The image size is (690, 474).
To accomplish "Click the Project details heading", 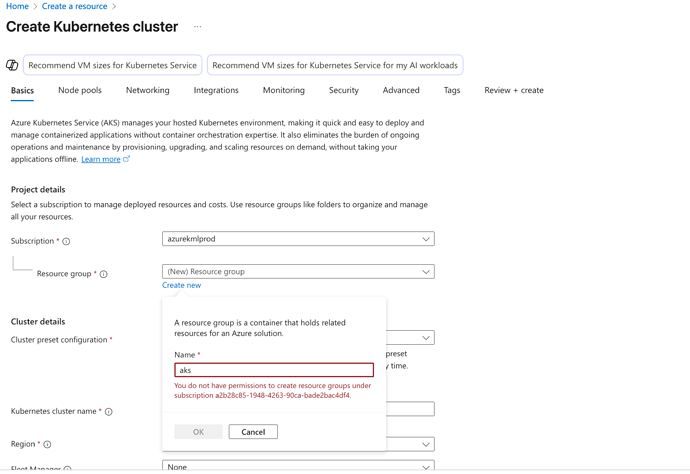I will click(x=38, y=190).
